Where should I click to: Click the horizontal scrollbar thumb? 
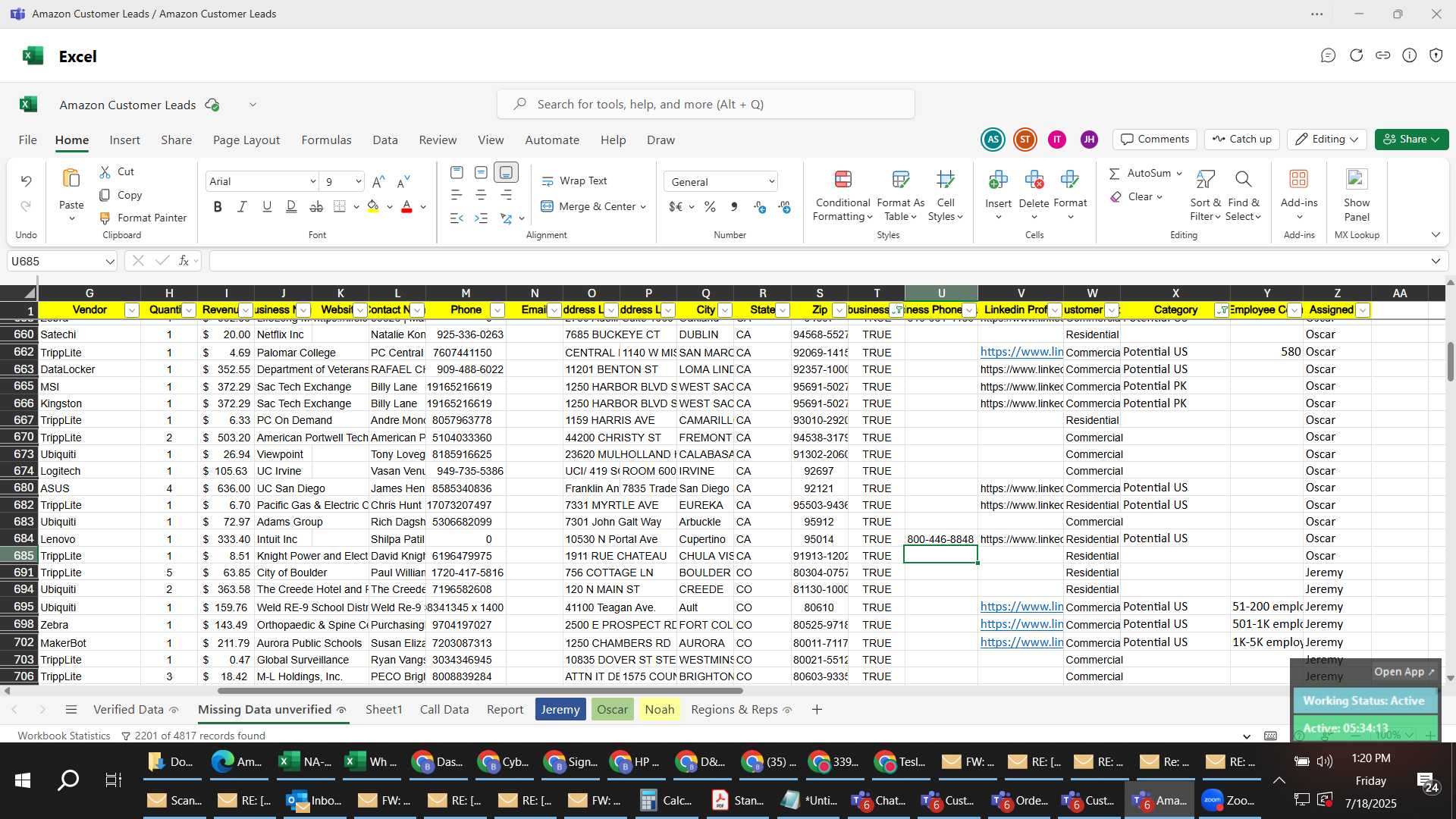[480, 691]
